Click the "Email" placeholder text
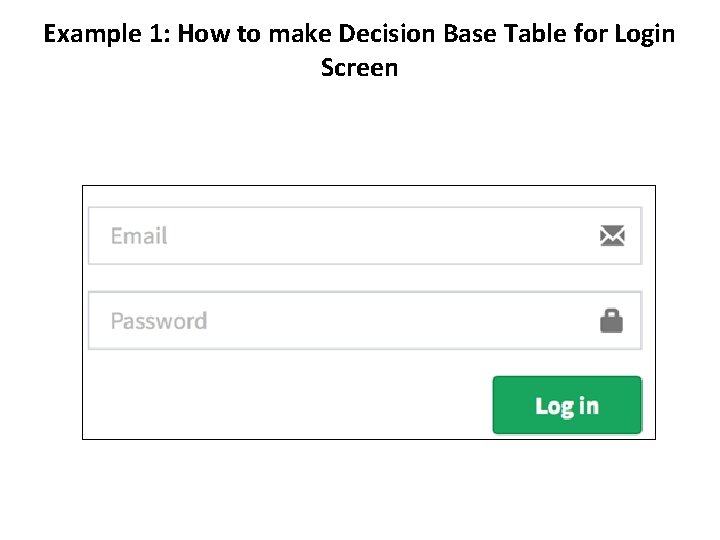 [139, 236]
